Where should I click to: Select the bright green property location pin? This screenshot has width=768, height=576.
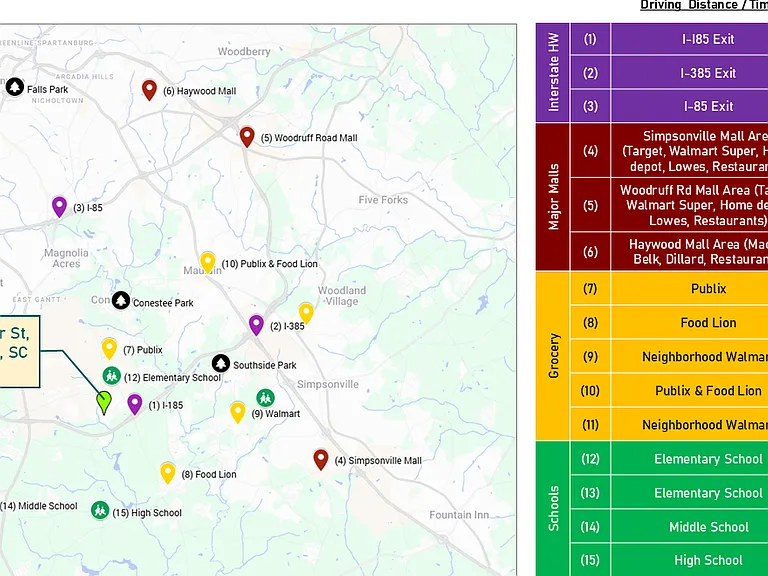(x=104, y=403)
